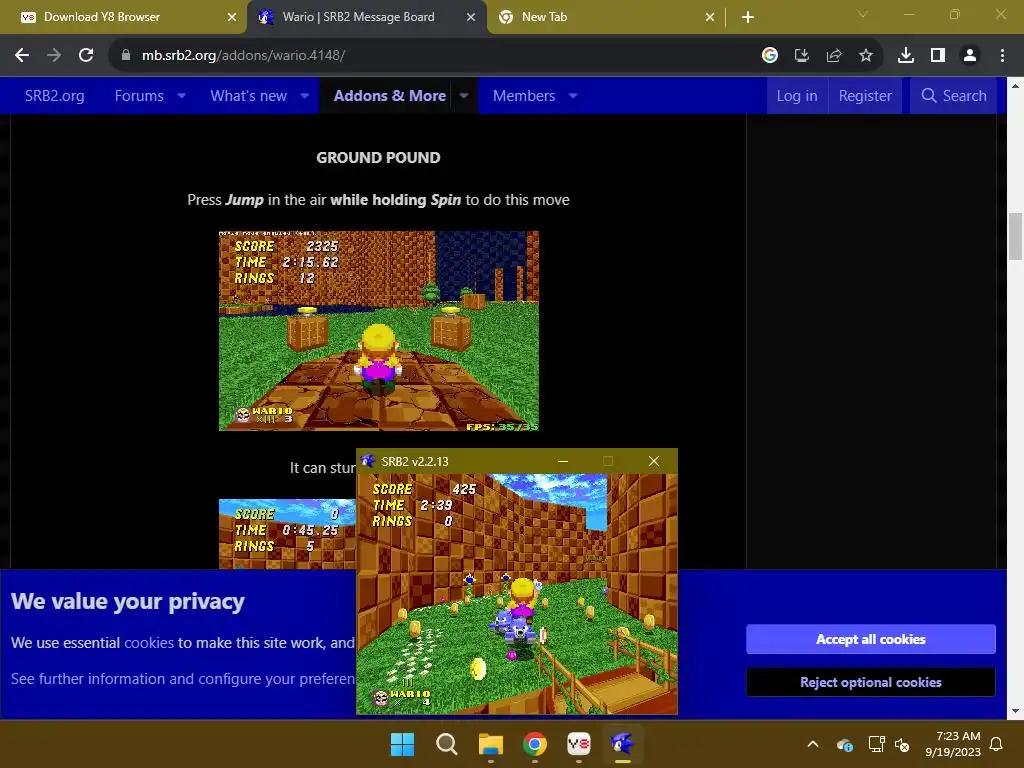
Task: Click the address bar URL field
Action: 431,56
